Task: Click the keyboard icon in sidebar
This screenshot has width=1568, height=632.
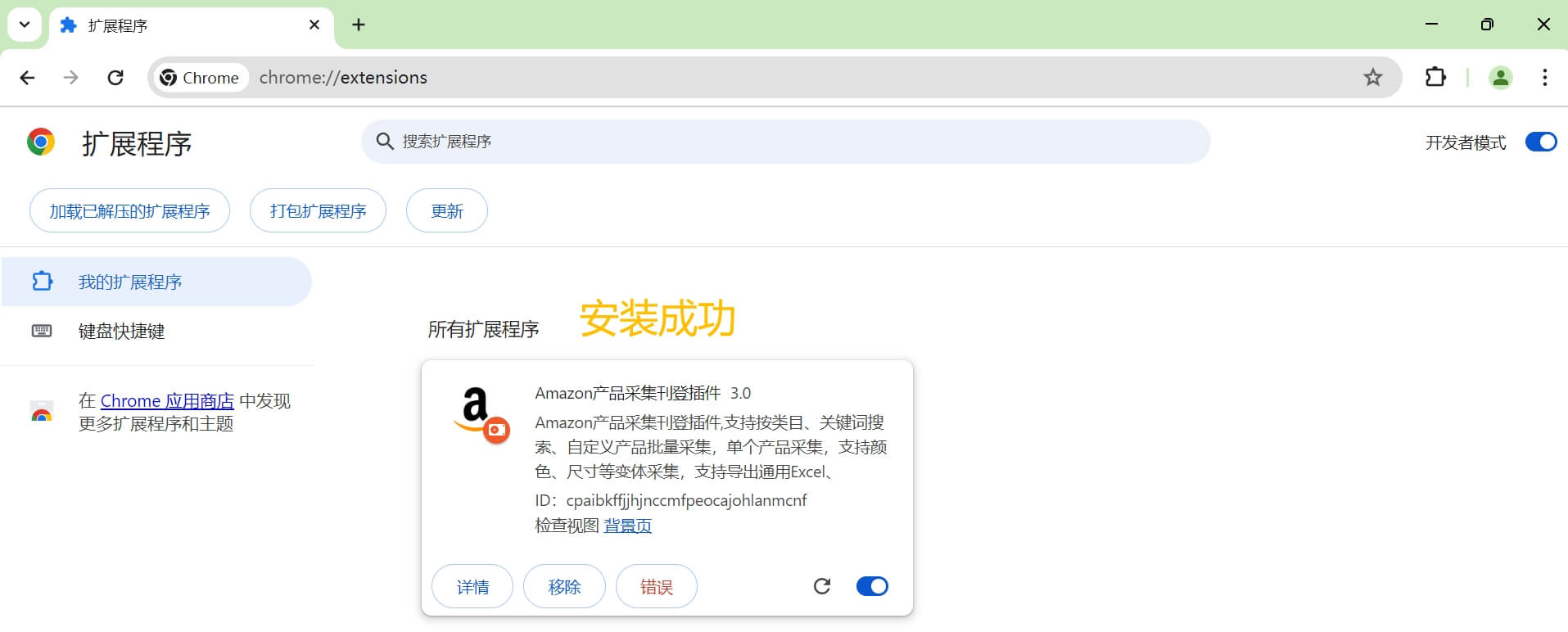Action: coord(42,331)
